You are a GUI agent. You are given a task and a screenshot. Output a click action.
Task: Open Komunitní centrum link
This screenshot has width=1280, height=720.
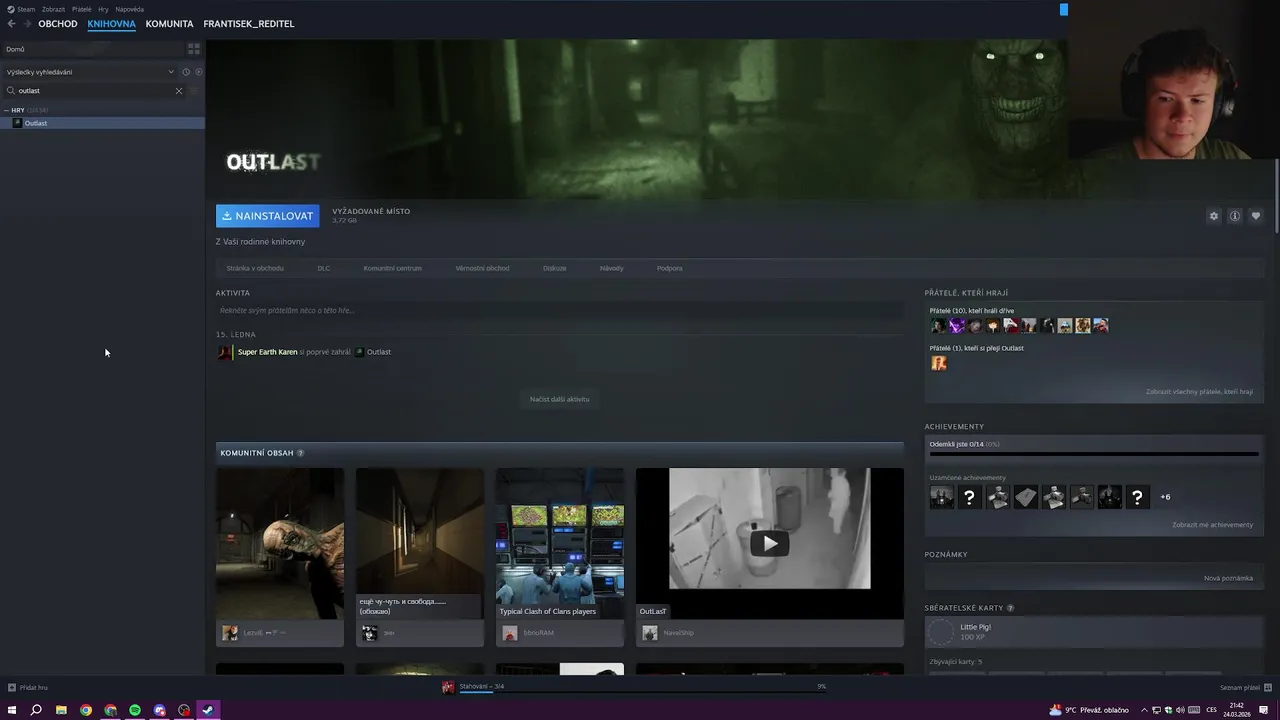click(x=392, y=268)
